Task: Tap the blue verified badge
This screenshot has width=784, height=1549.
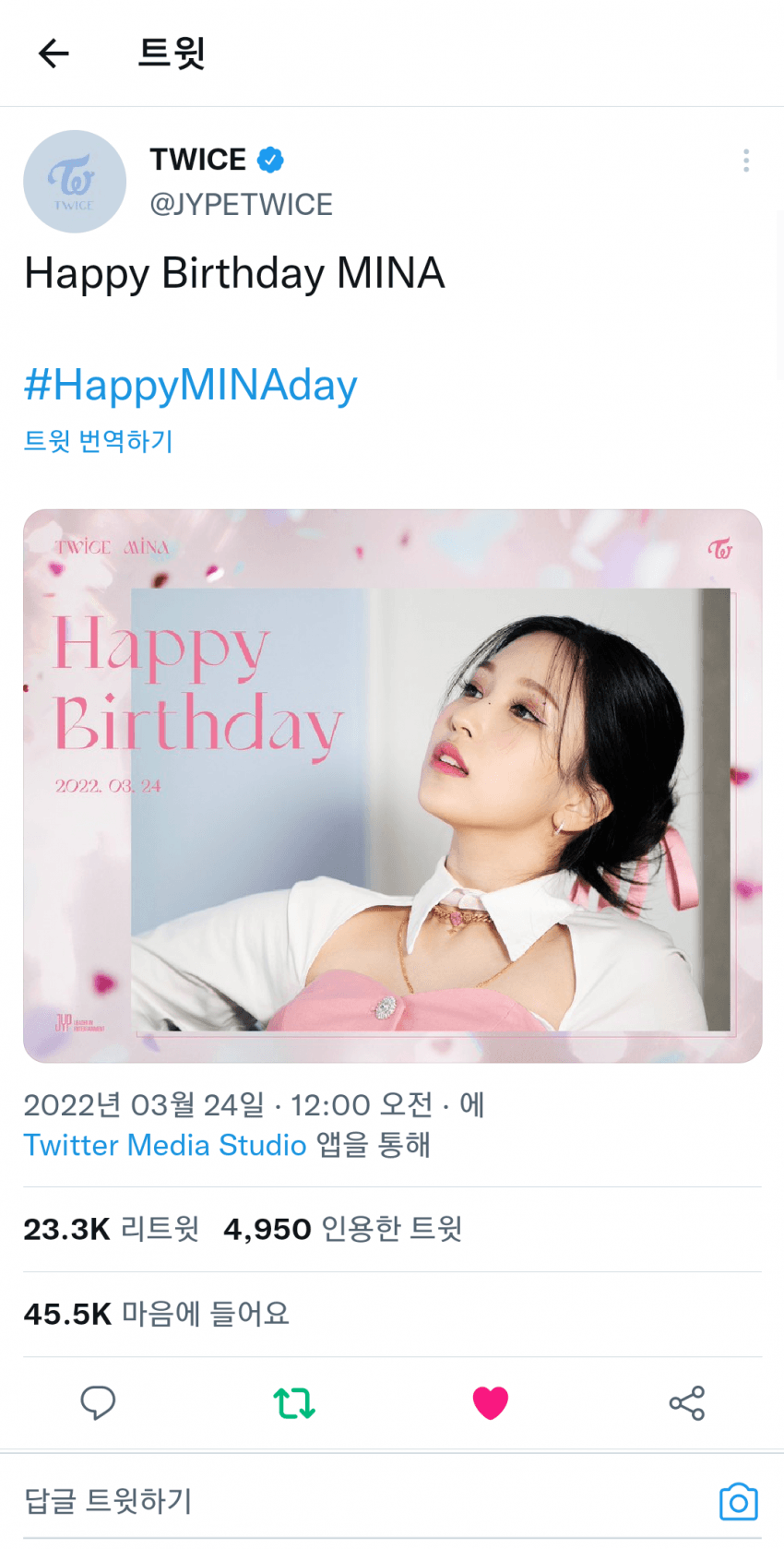Action: point(270,160)
